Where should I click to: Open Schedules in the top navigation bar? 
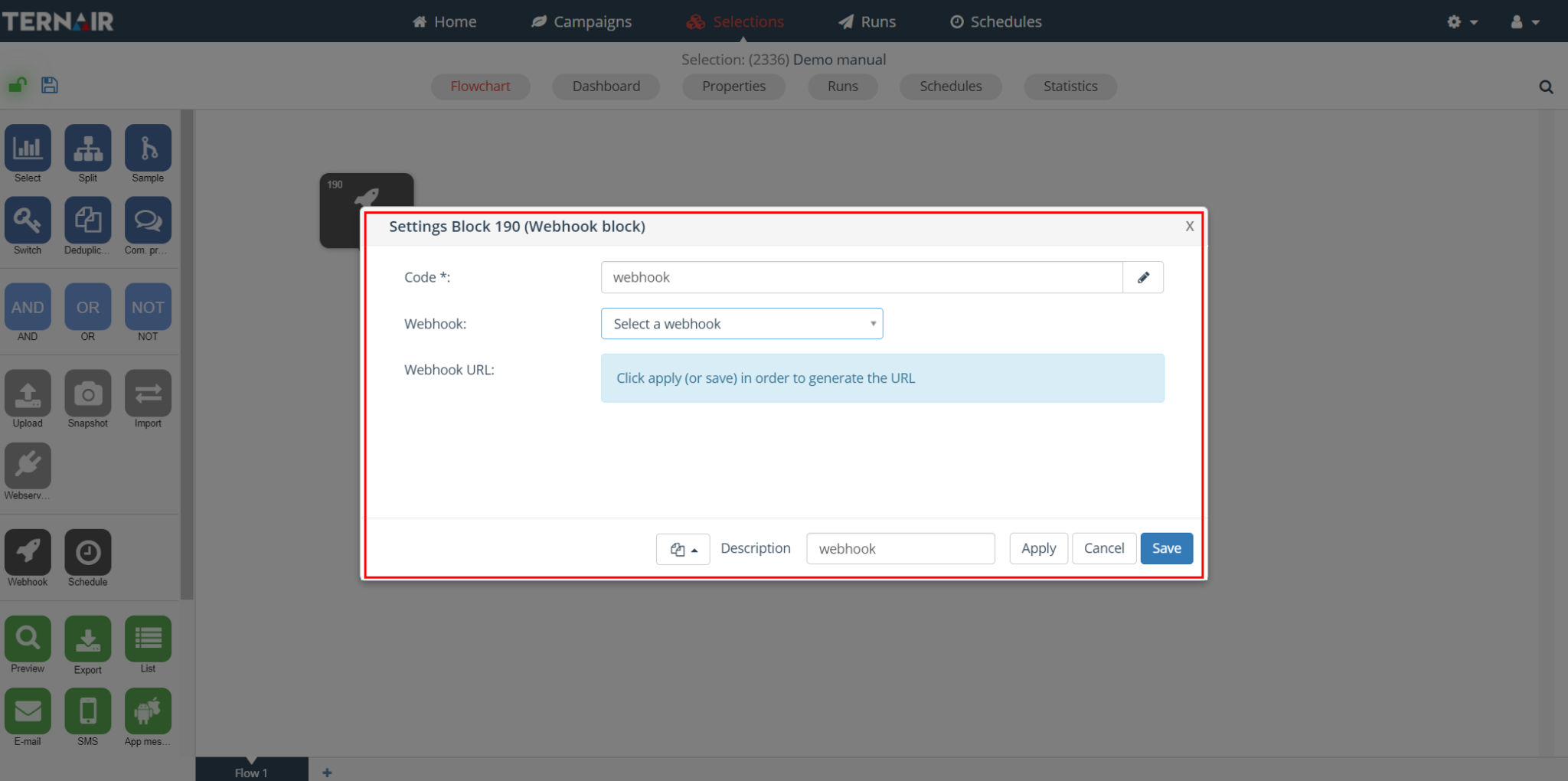[996, 21]
